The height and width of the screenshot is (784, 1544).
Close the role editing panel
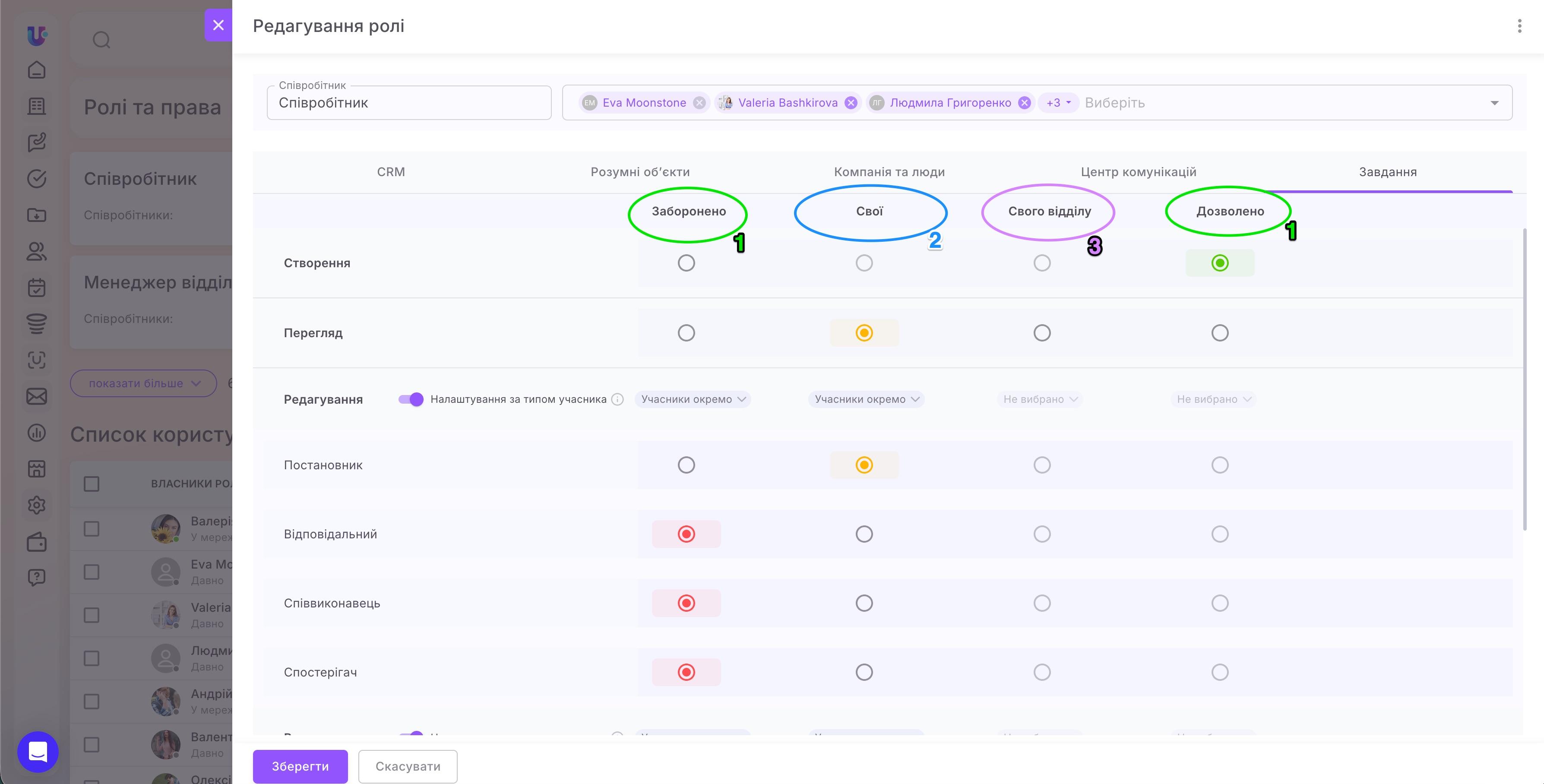click(218, 25)
